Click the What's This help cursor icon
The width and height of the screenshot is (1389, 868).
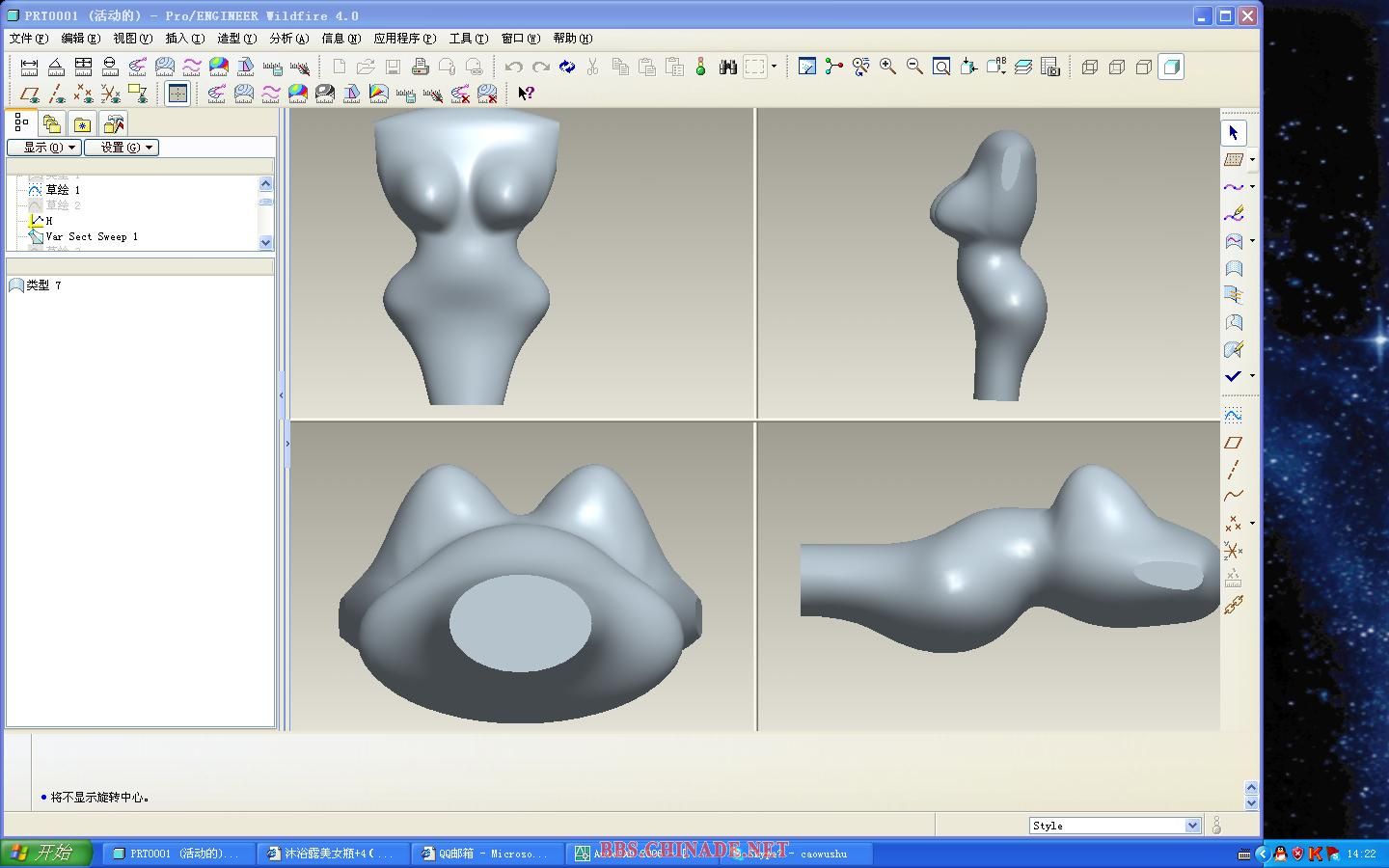pos(526,94)
